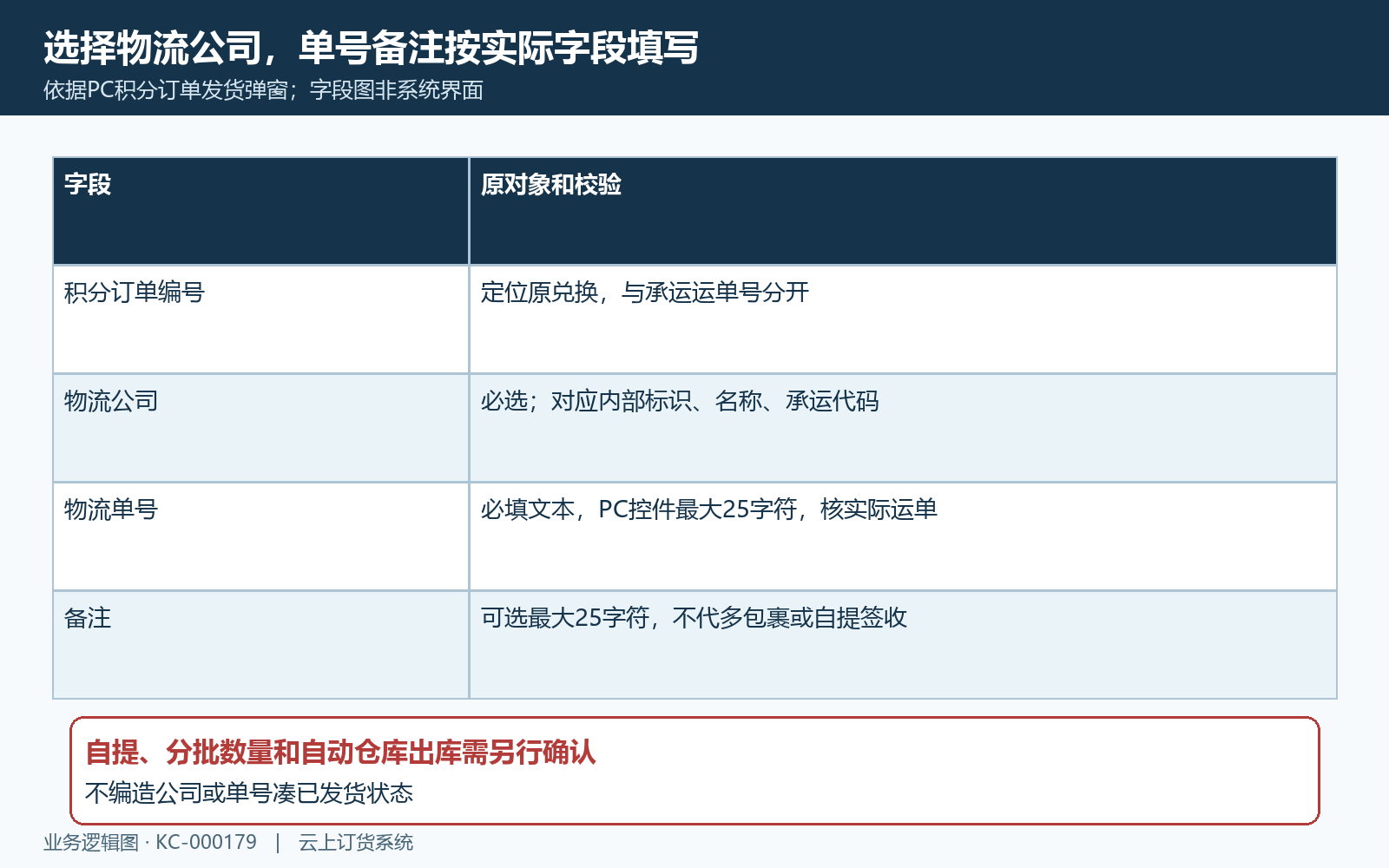Select the 备注 field cell
The height and width of the screenshot is (868, 1389).
click(260, 645)
